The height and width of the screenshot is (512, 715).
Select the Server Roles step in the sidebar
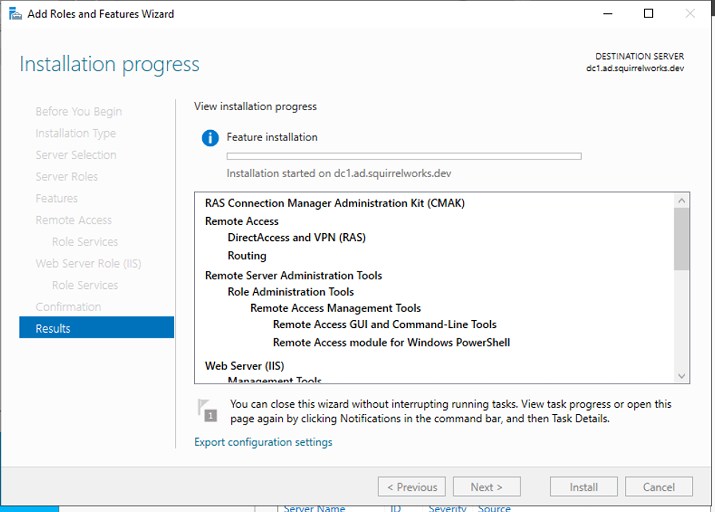[66, 177]
